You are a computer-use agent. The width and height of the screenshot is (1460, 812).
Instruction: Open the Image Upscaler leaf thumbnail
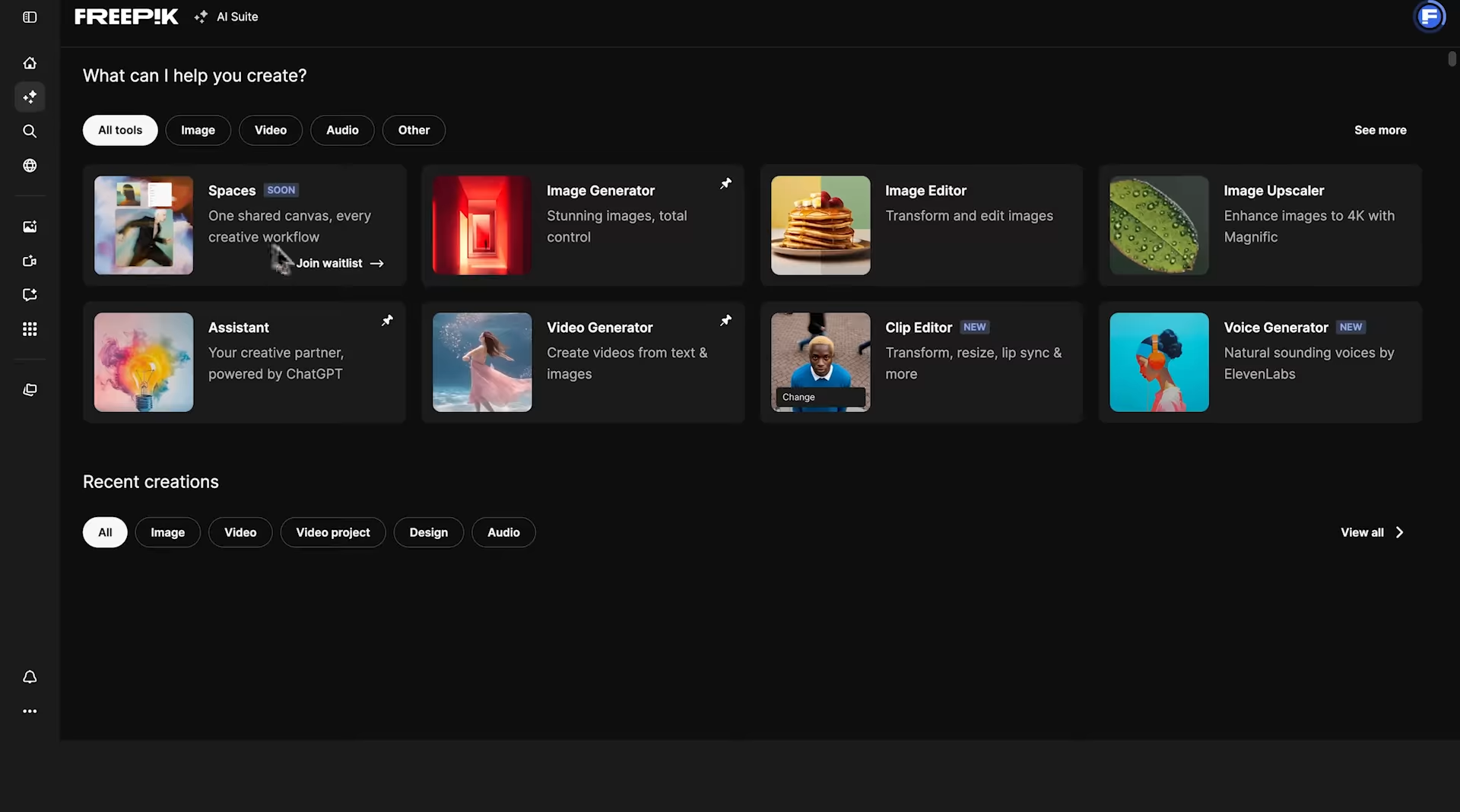coord(1158,225)
